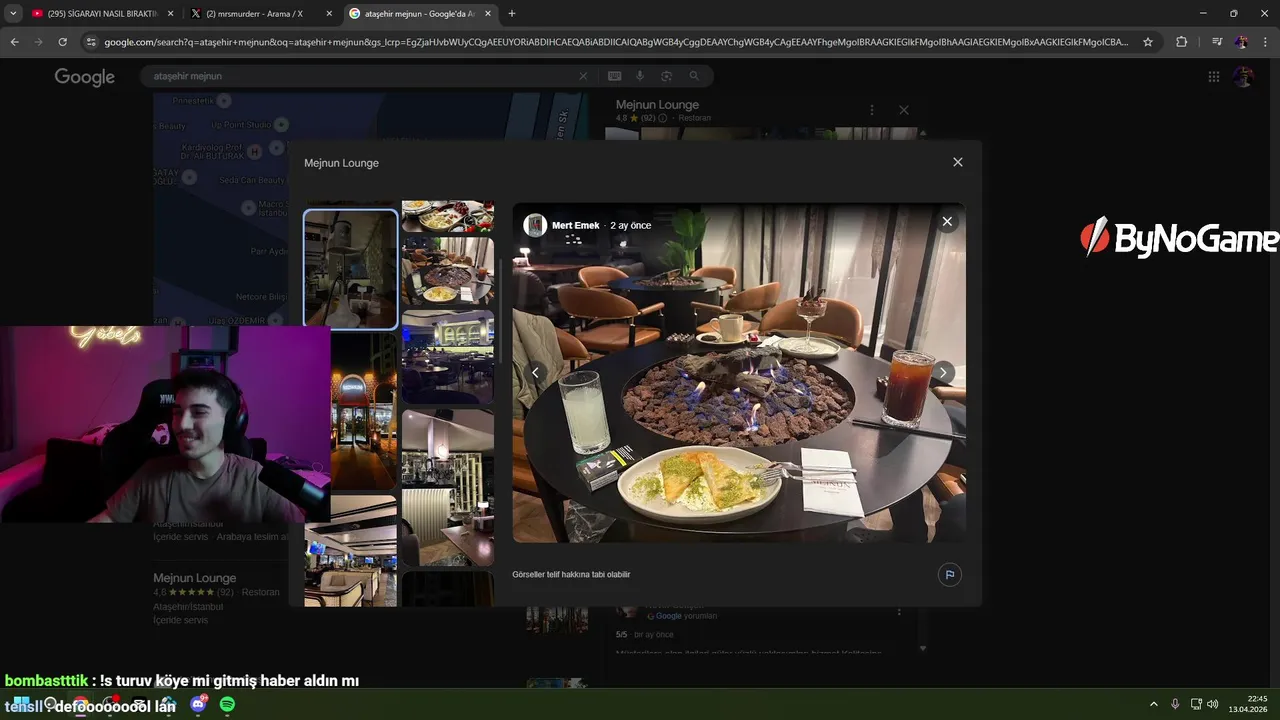Open the Mert Emek contributor name link

[576, 225]
